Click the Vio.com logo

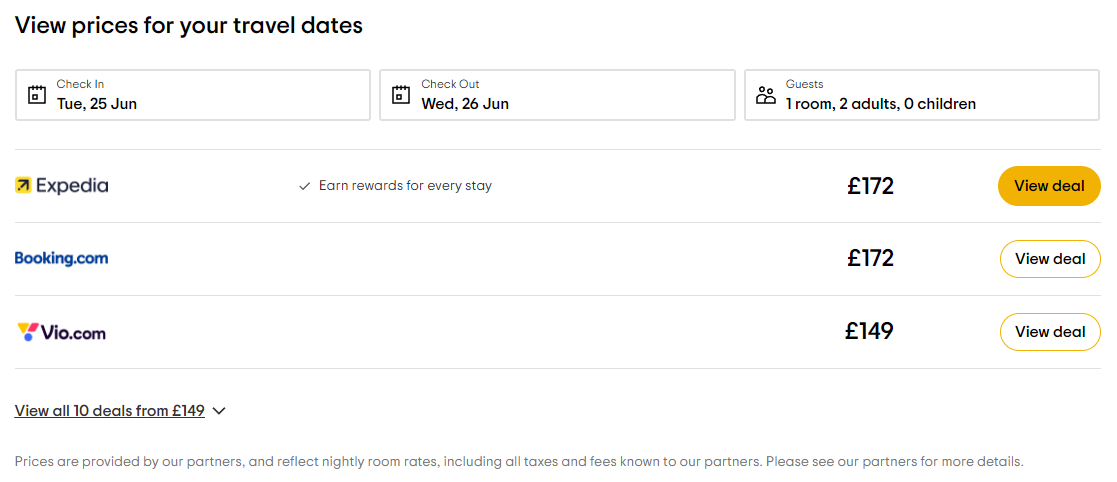click(62, 332)
